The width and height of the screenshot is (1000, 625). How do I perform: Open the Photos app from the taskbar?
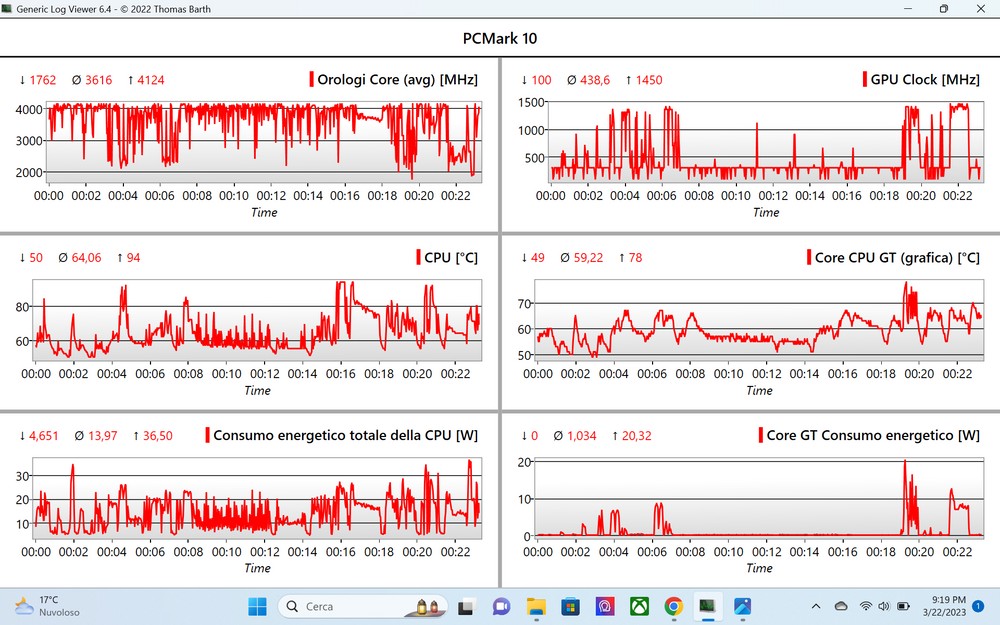(x=742, y=606)
